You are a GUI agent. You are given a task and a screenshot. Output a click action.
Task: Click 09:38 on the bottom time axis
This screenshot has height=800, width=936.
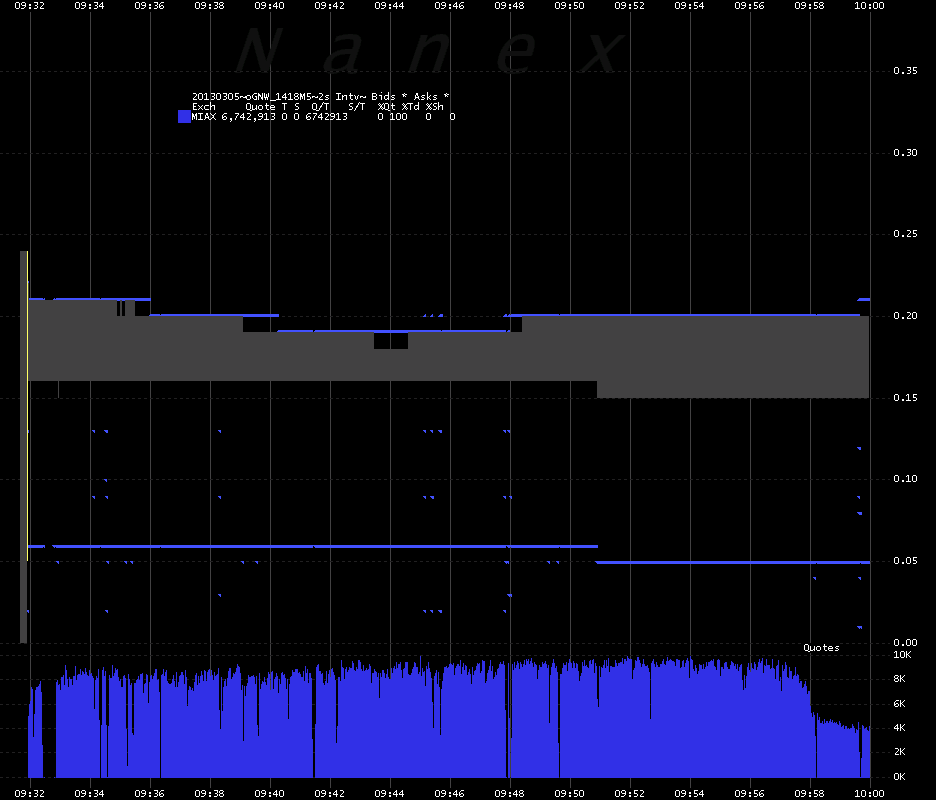coord(210,794)
